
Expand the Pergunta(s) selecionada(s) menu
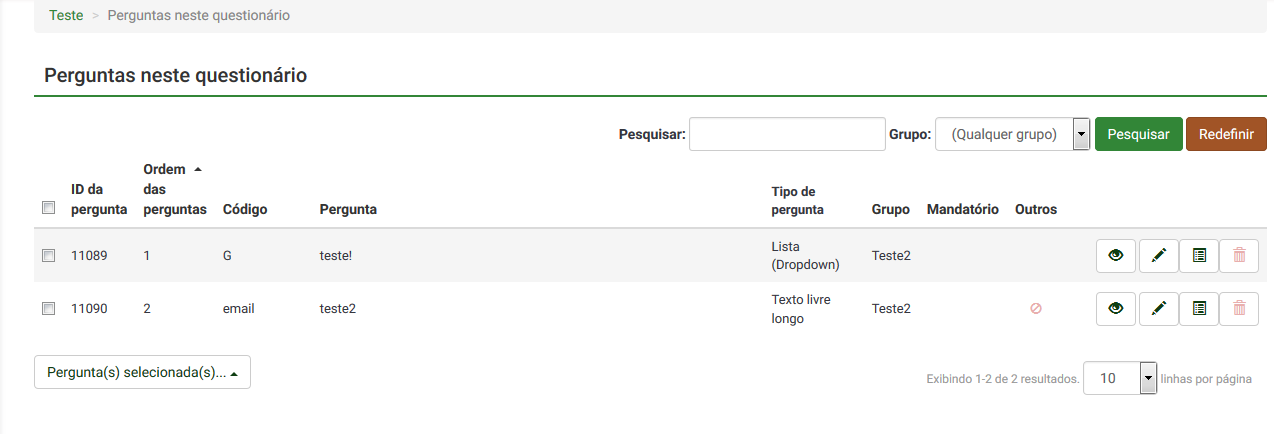point(142,373)
